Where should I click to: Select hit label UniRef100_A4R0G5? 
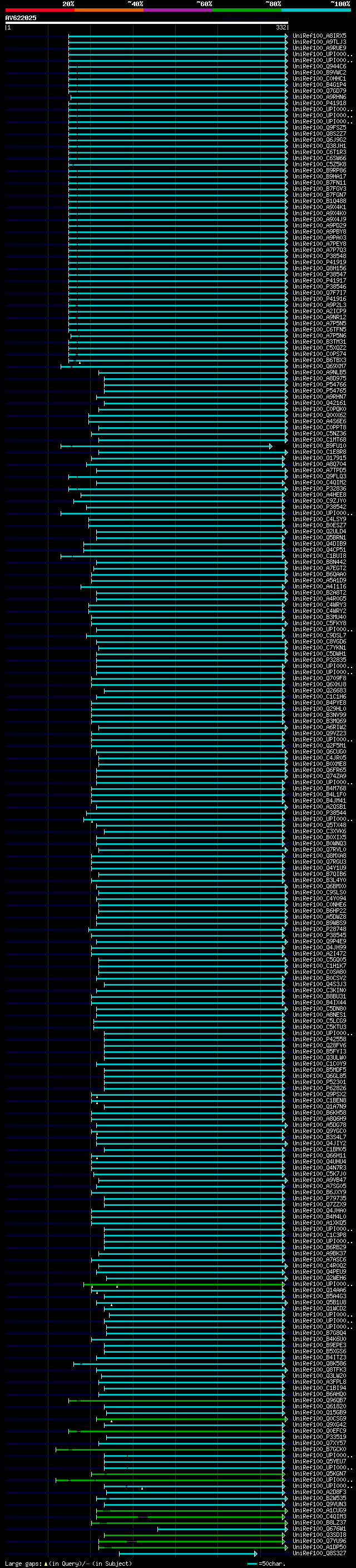(x=319, y=599)
